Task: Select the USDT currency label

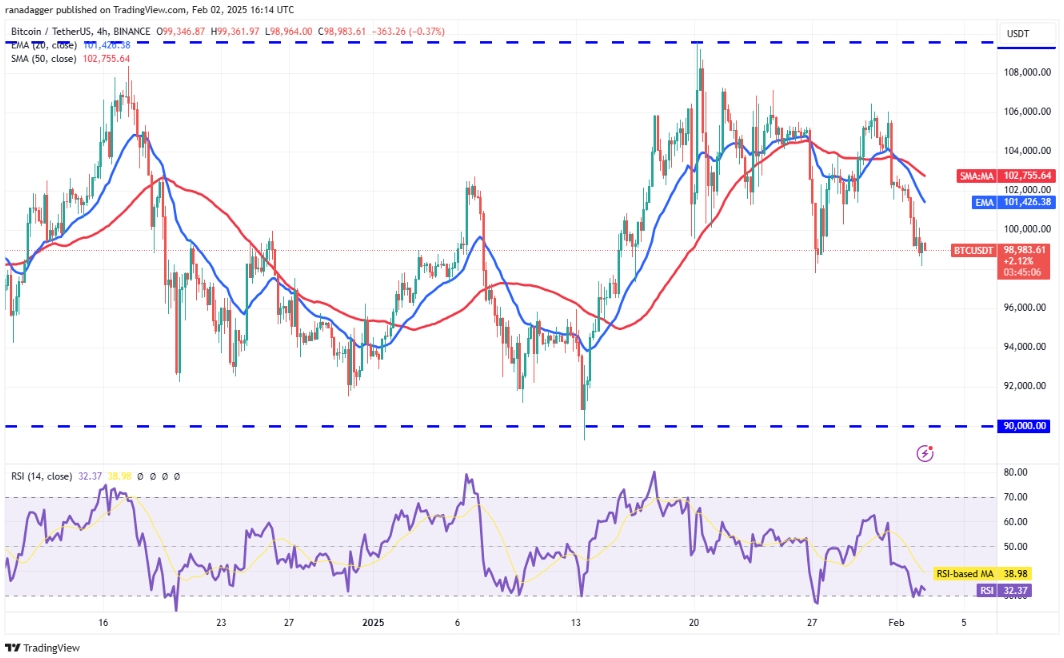Action: [1018, 33]
